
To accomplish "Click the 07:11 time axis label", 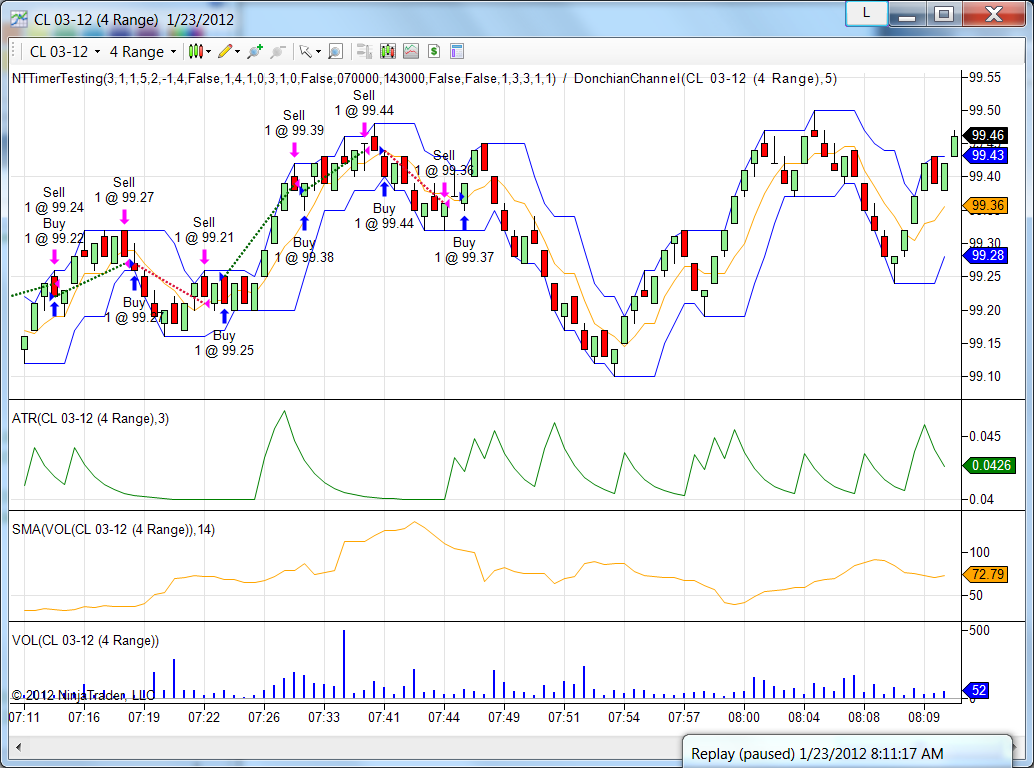I will pyautogui.click(x=24, y=717).
